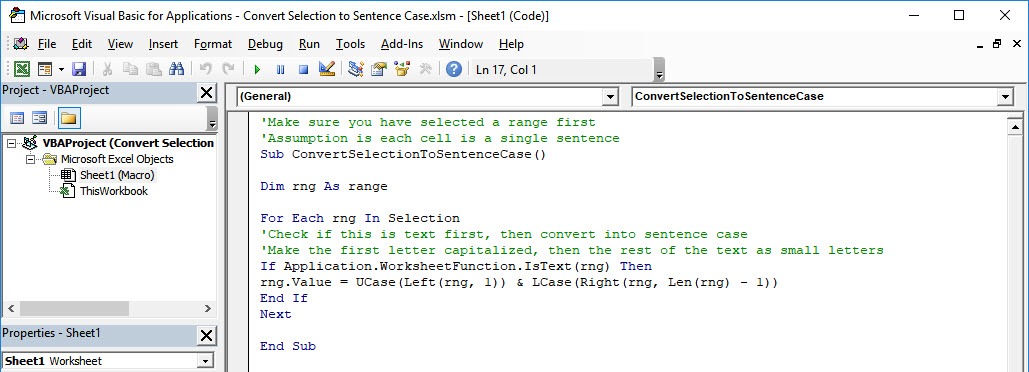Open Find with the binoculars icon

point(176,69)
